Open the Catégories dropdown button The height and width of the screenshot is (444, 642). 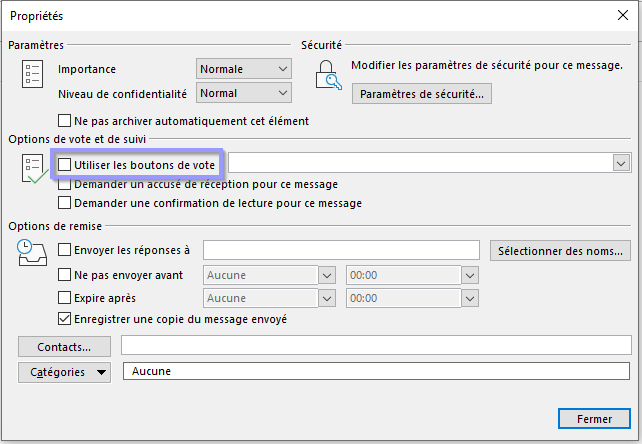64,372
